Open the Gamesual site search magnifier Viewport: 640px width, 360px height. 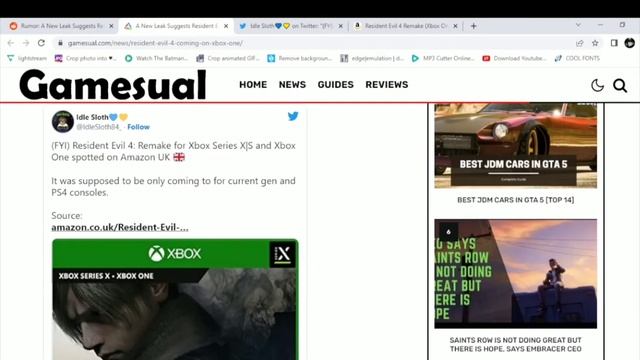620,85
